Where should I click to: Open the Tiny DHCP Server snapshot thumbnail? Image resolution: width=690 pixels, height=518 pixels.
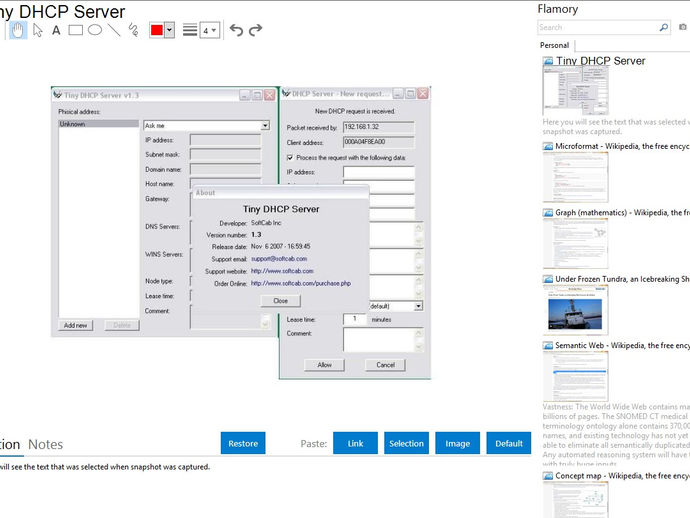(576, 91)
